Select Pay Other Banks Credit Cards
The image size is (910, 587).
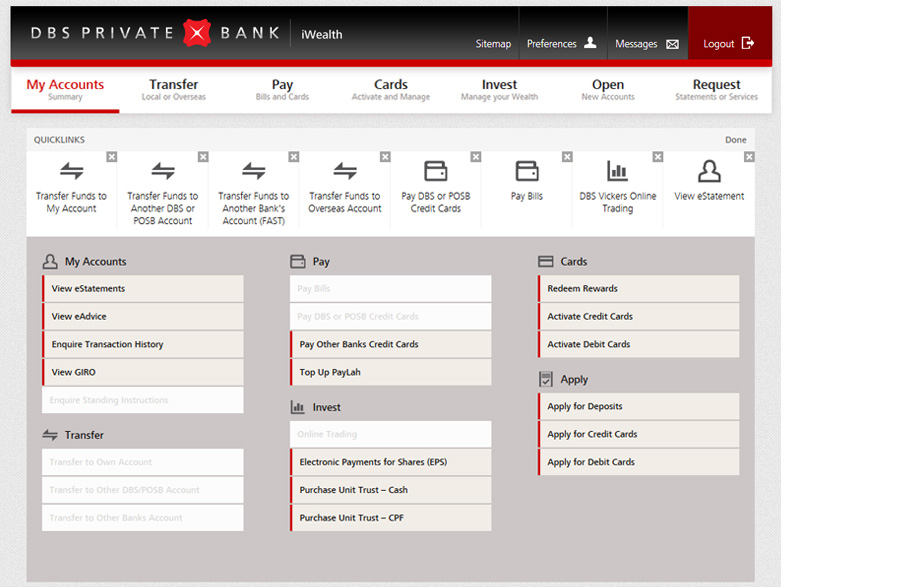pyautogui.click(x=391, y=344)
